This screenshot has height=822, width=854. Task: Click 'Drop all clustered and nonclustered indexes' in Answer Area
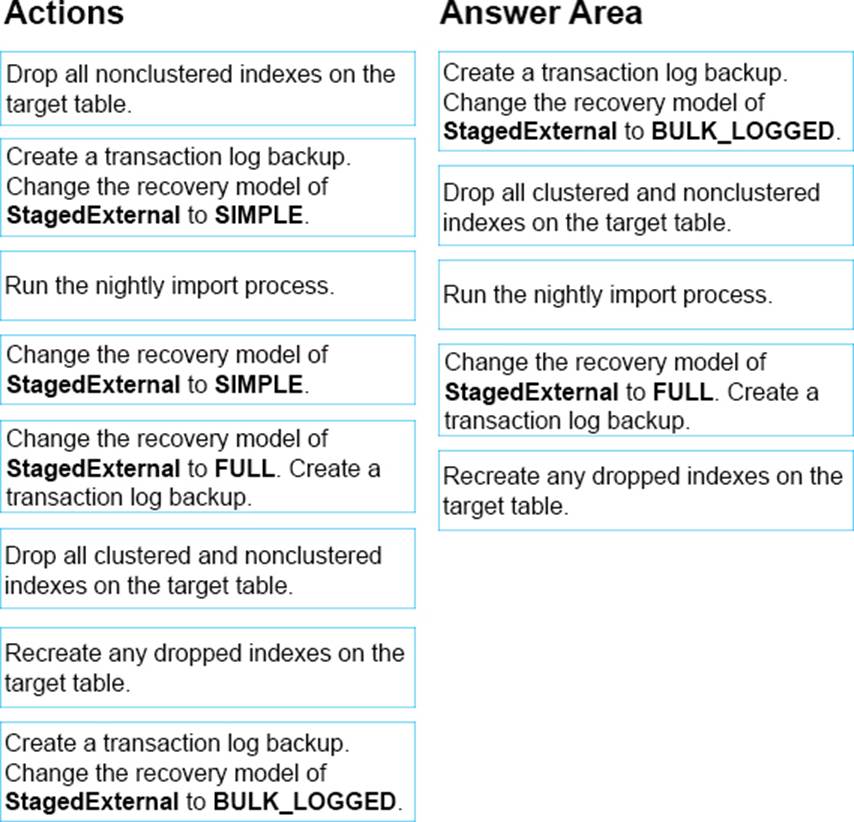point(645,207)
